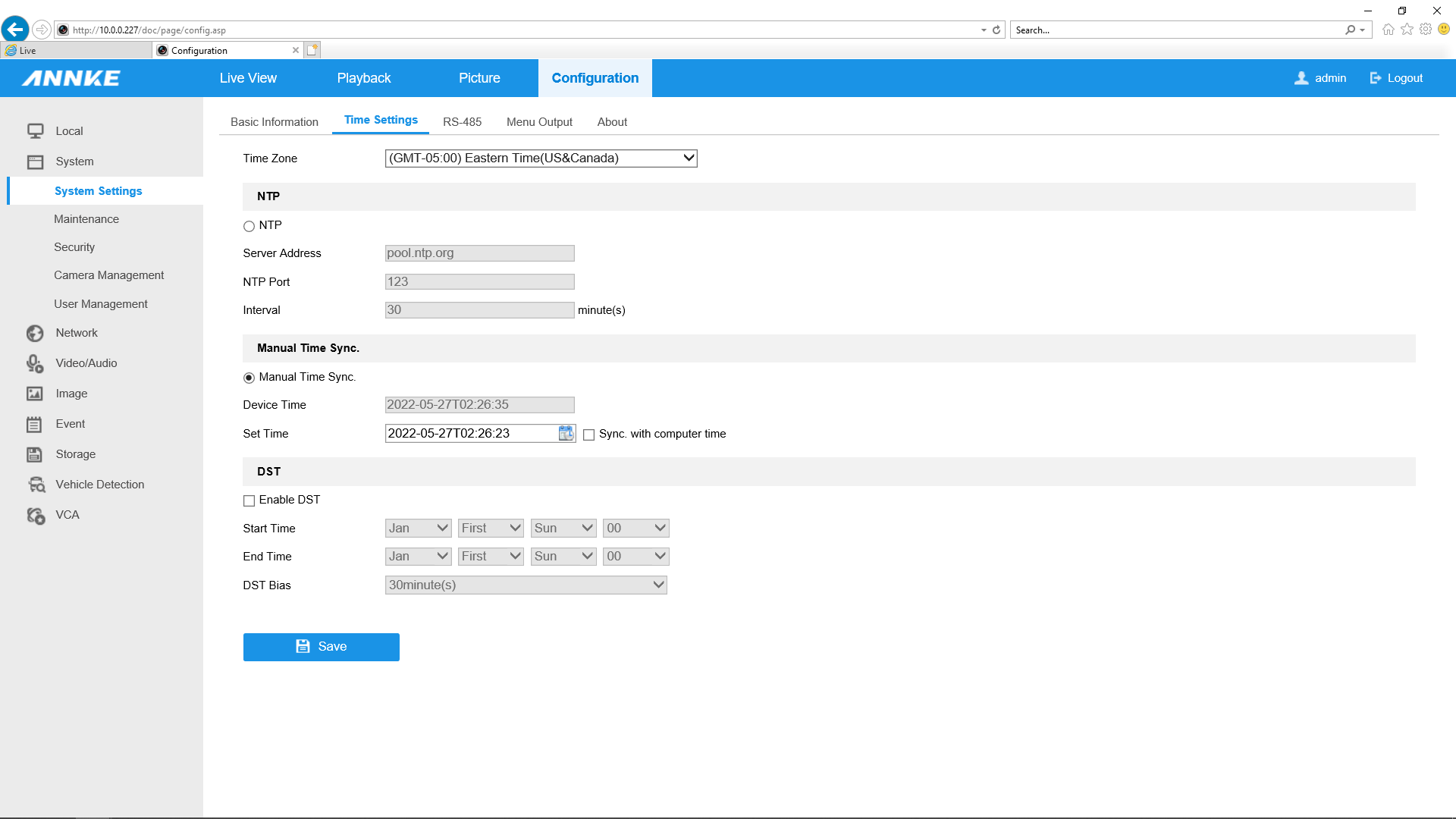Open Security in the sidebar
The image size is (1456, 819).
[74, 247]
